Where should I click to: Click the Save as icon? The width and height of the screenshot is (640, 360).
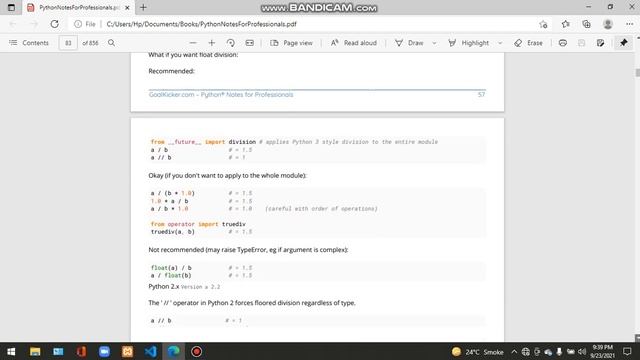coord(600,43)
